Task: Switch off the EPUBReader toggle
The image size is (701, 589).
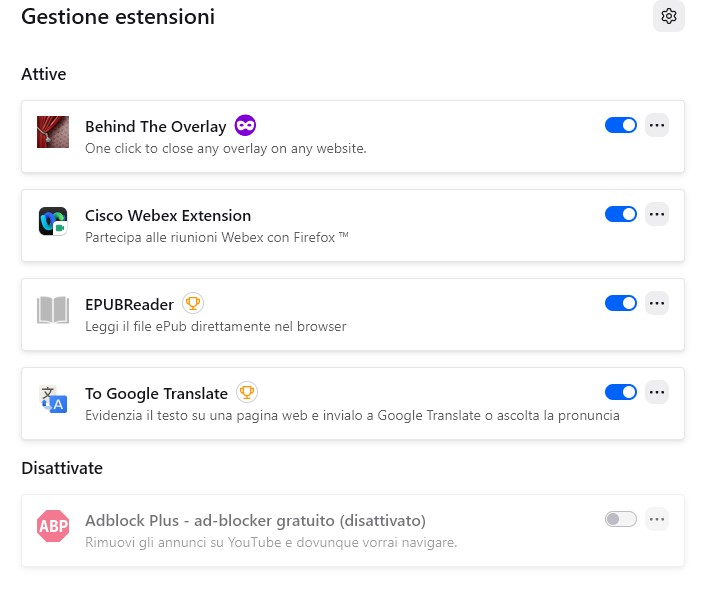Action: [x=621, y=303]
